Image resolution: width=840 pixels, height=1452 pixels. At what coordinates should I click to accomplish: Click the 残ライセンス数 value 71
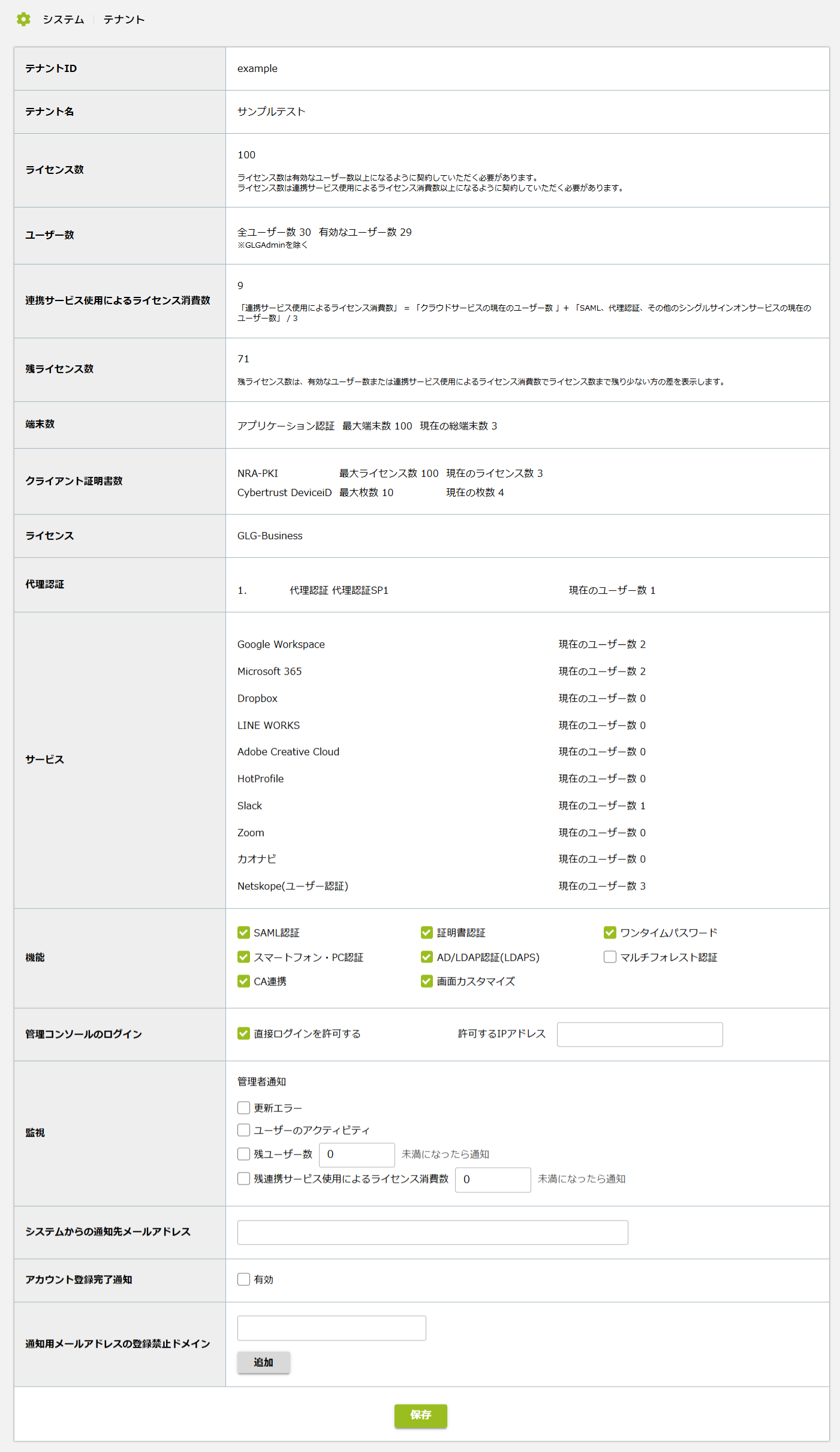(243, 359)
